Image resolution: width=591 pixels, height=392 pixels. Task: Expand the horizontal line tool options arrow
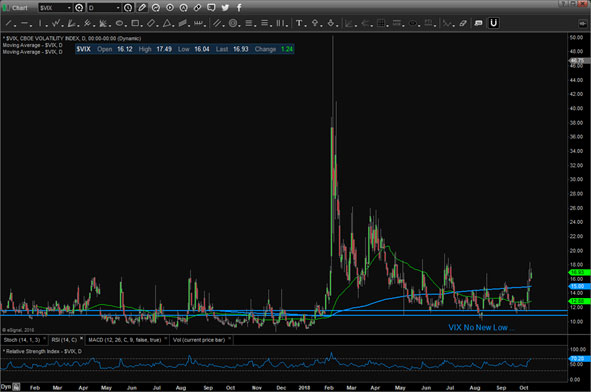click(31, 26)
